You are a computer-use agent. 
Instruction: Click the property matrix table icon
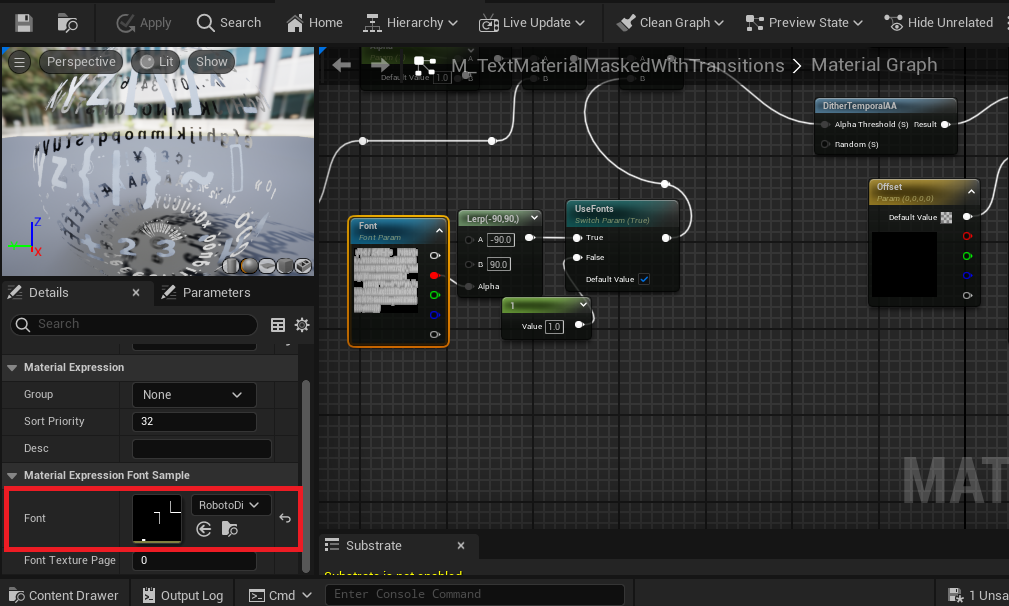pyautogui.click(x=278, y=325)
